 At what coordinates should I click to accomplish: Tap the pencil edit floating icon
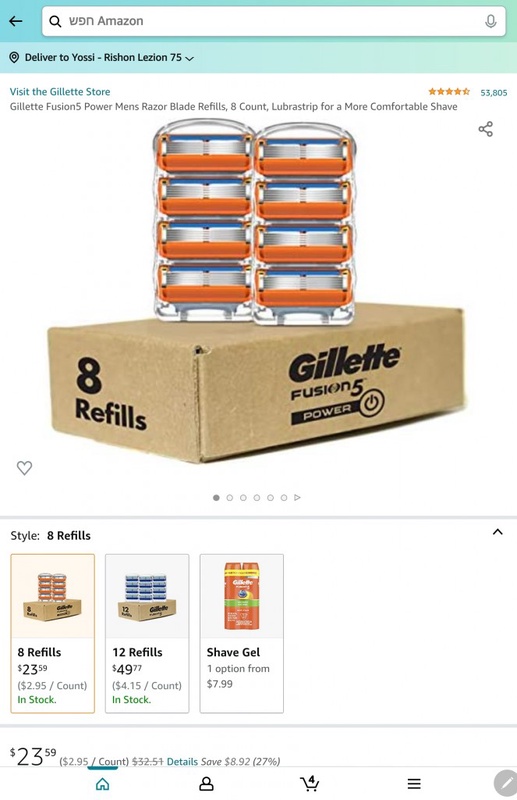pyautogui.click(x=506, y=783)
